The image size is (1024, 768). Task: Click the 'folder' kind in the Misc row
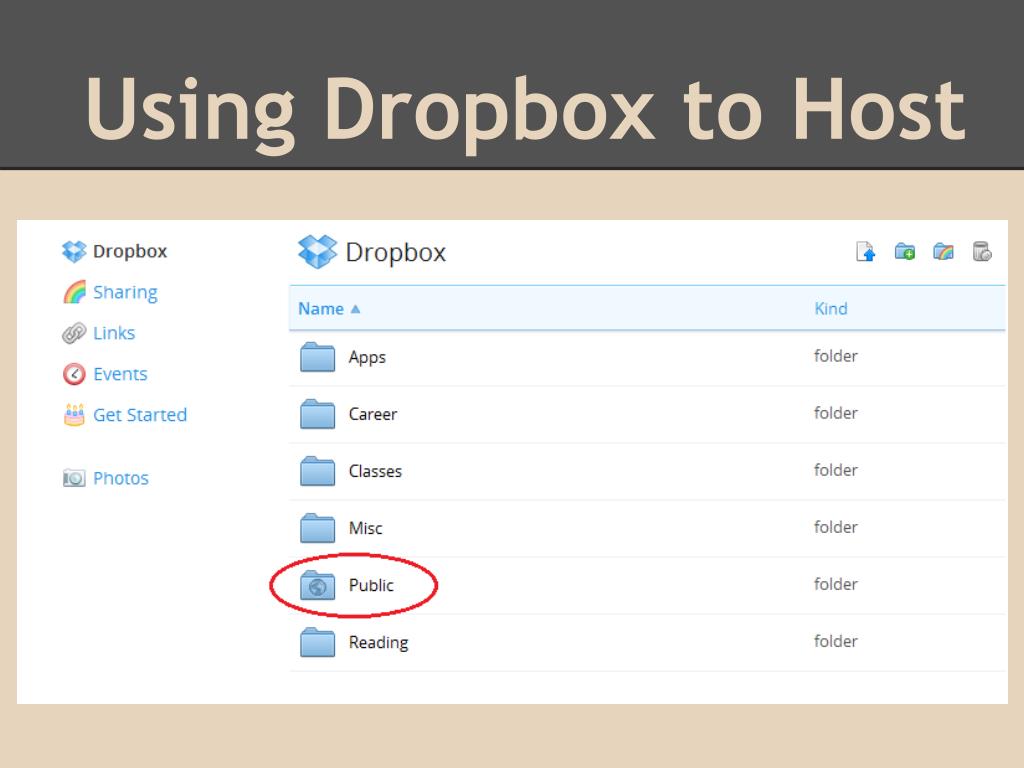pos(835,527)
